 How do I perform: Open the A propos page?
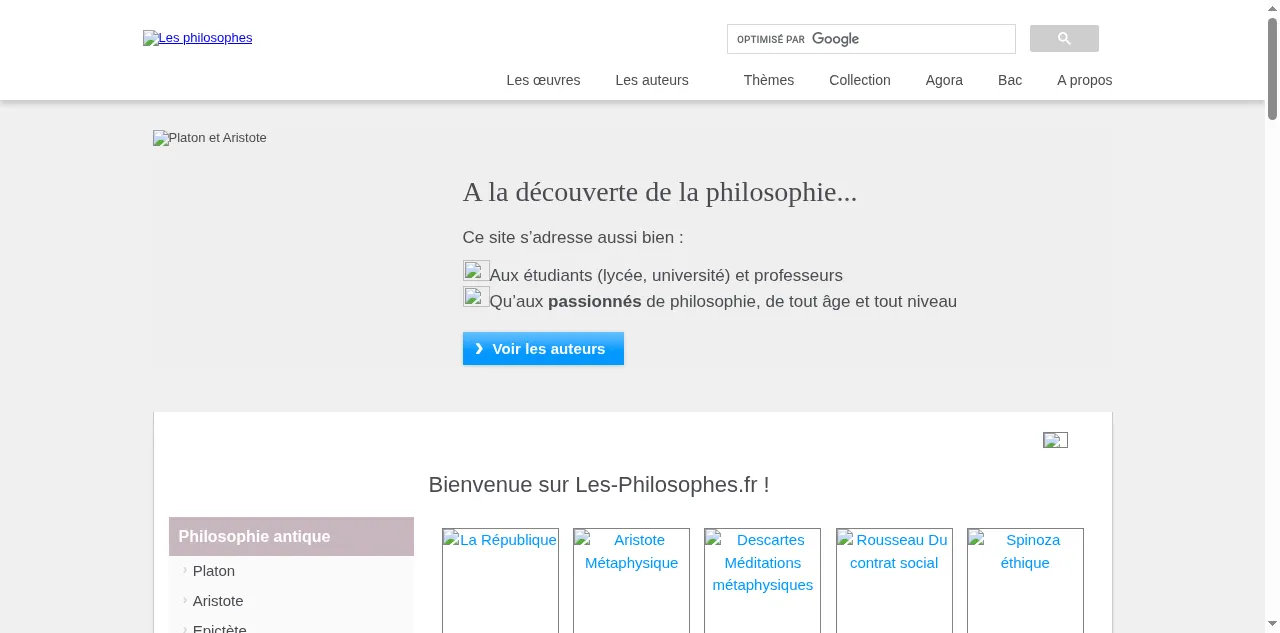(1085, 80)
